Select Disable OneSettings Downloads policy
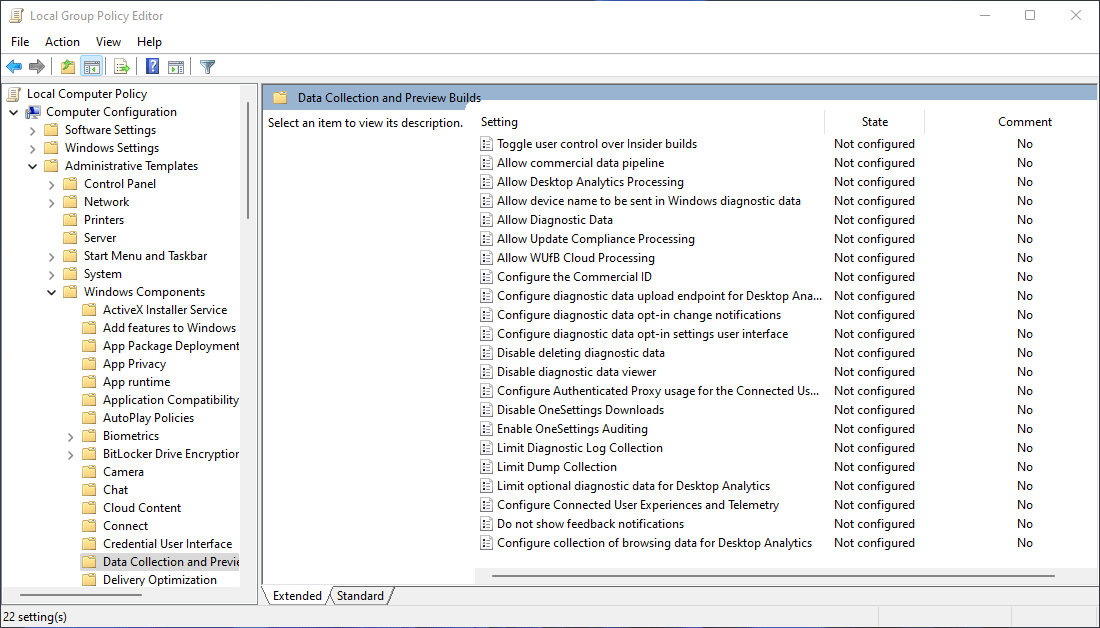 point(580,410)
